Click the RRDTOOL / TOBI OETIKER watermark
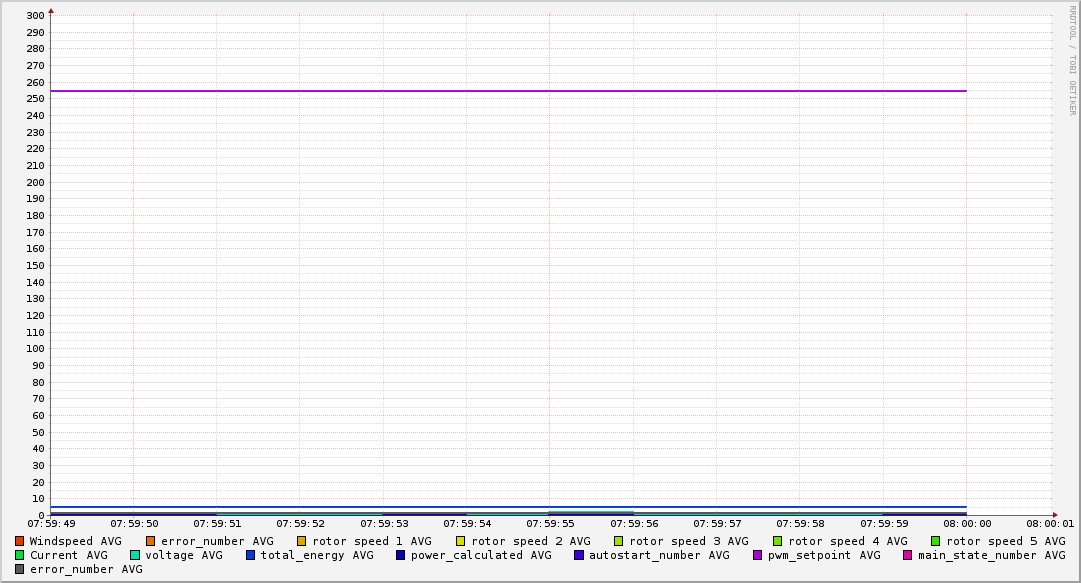The width and height of the screenshot is (1081, 583). point(1072,60)
